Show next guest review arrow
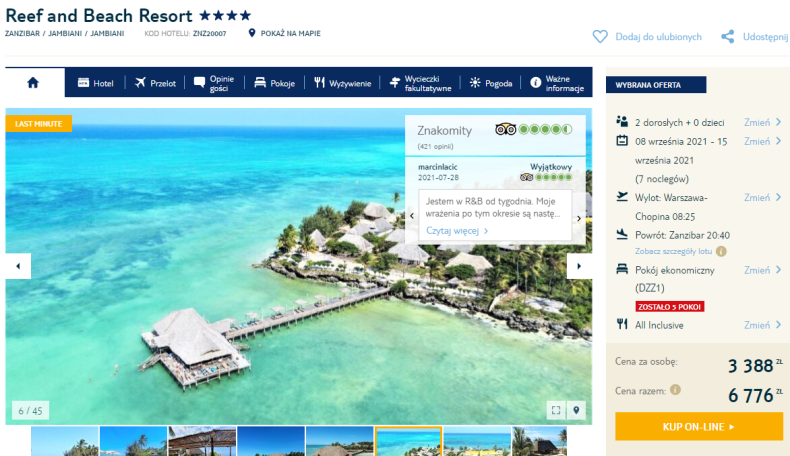790x456 pixels. pyautogui.click(x=579, y=218)
